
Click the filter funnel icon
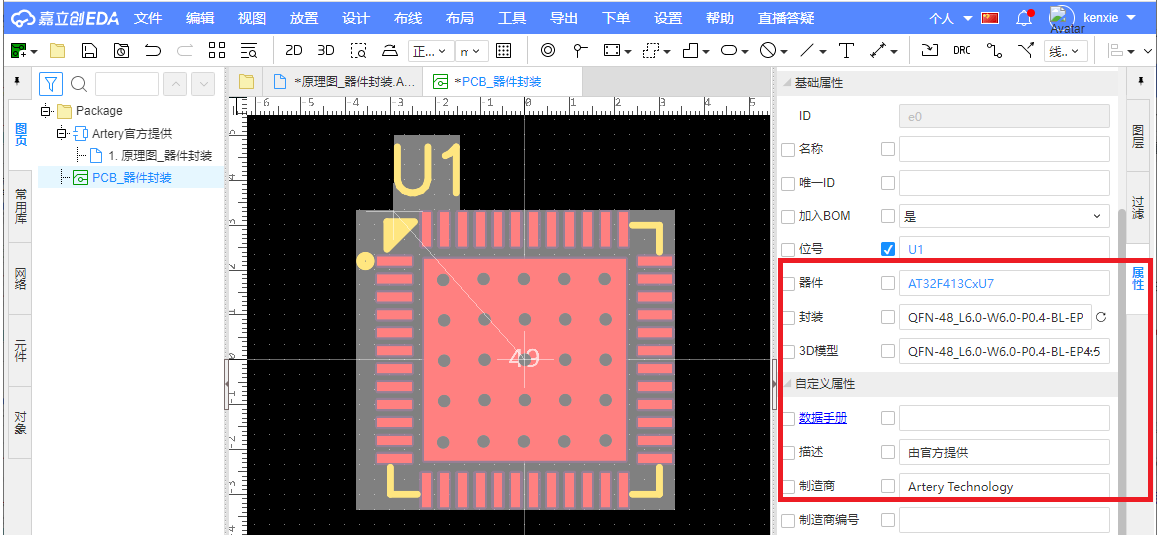(52, 84)
